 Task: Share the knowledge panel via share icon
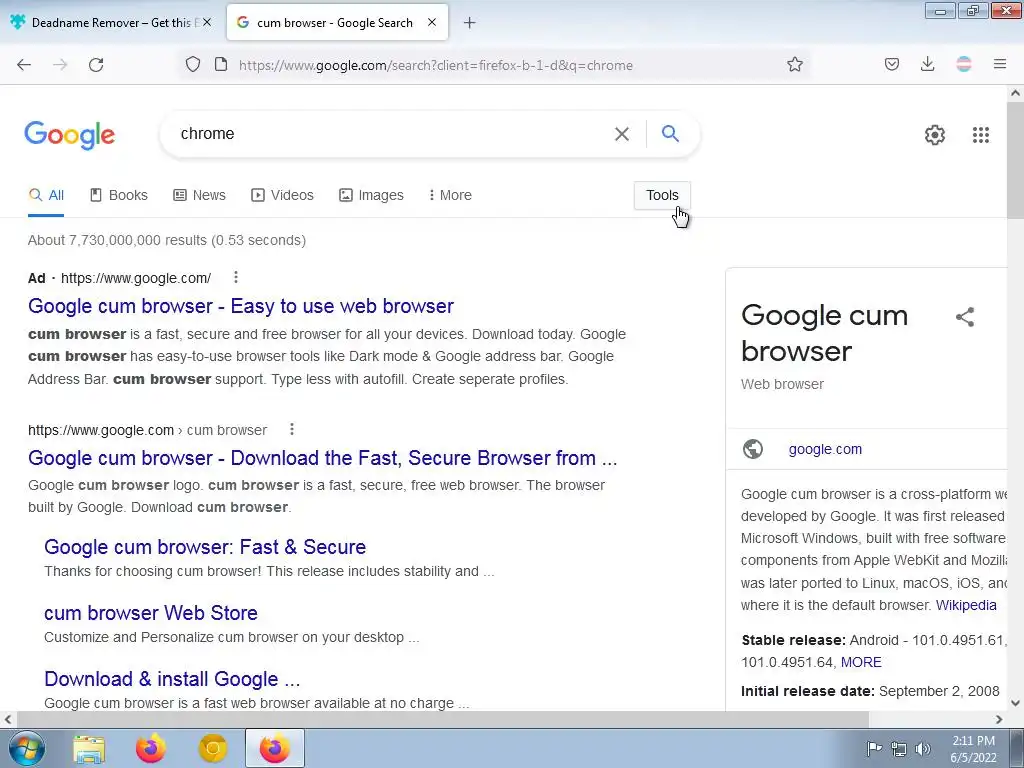point(965,317)
